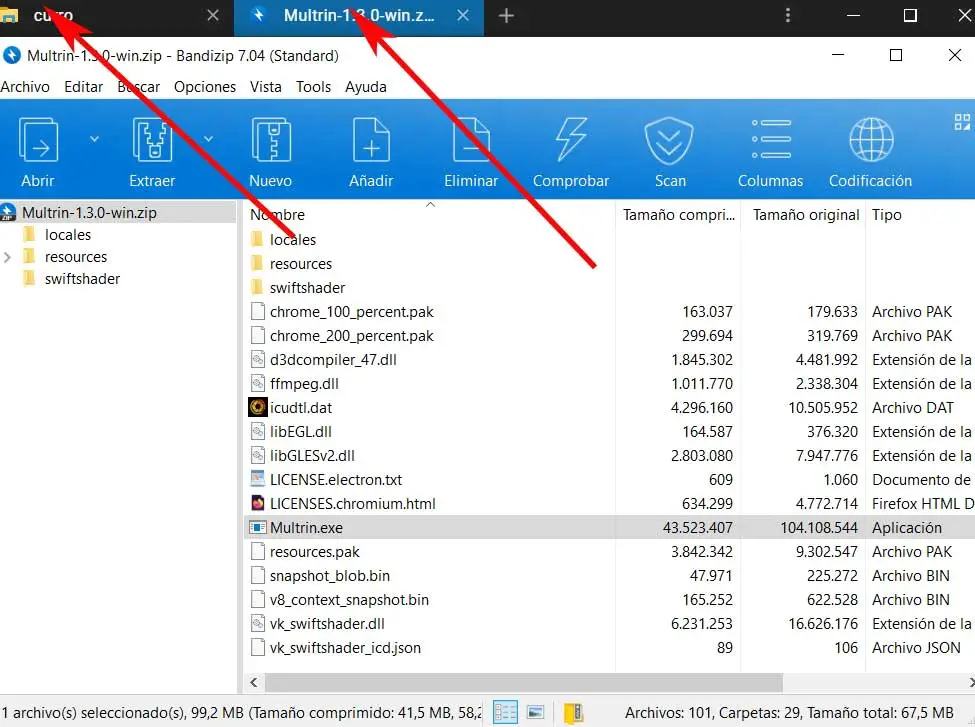This screenshot has width=975, height=727.
Task: Select libGLESv2.dll file
Action: (x=312, y=456)
